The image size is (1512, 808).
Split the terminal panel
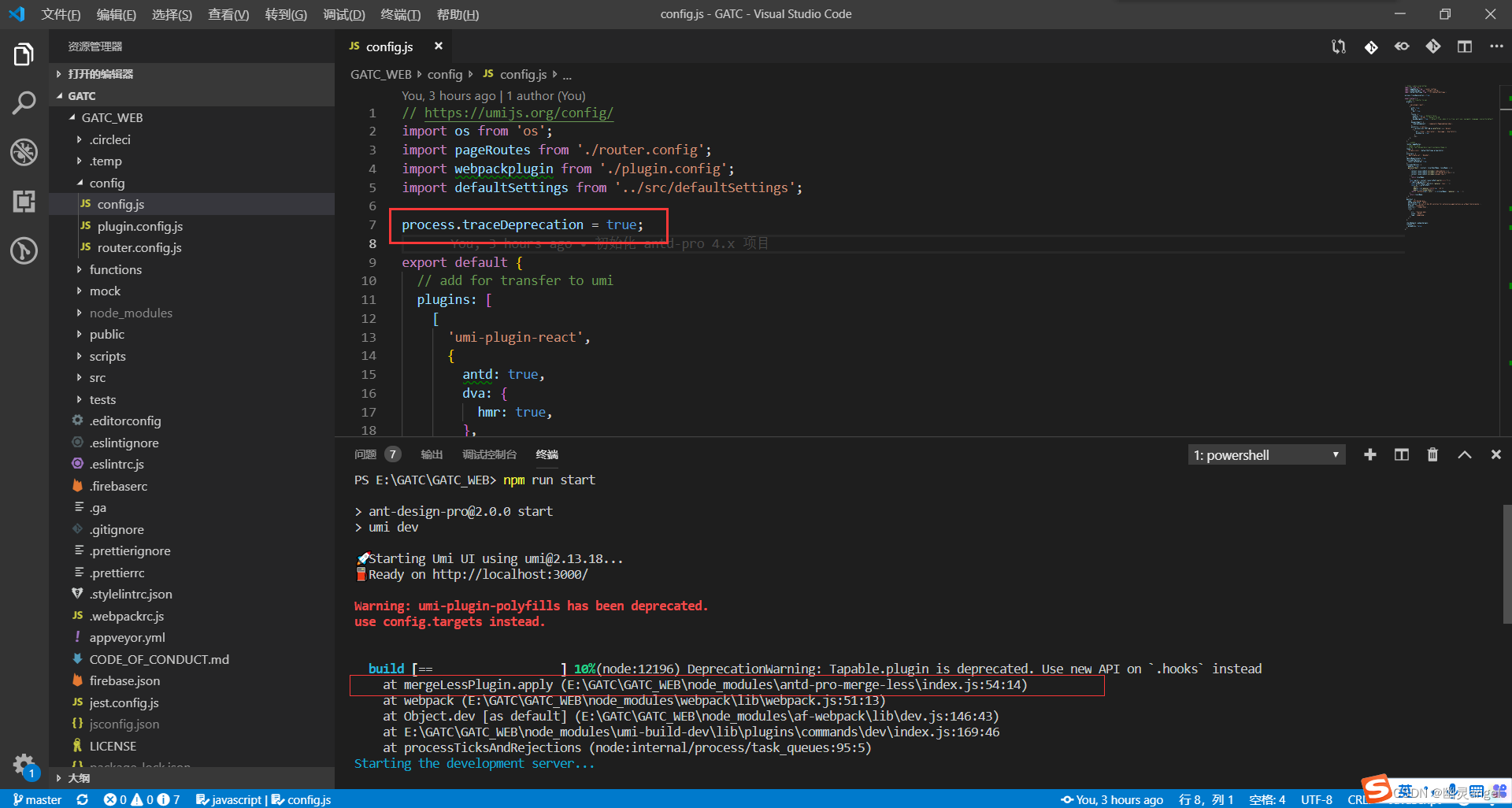click(x=1402, y=454)
